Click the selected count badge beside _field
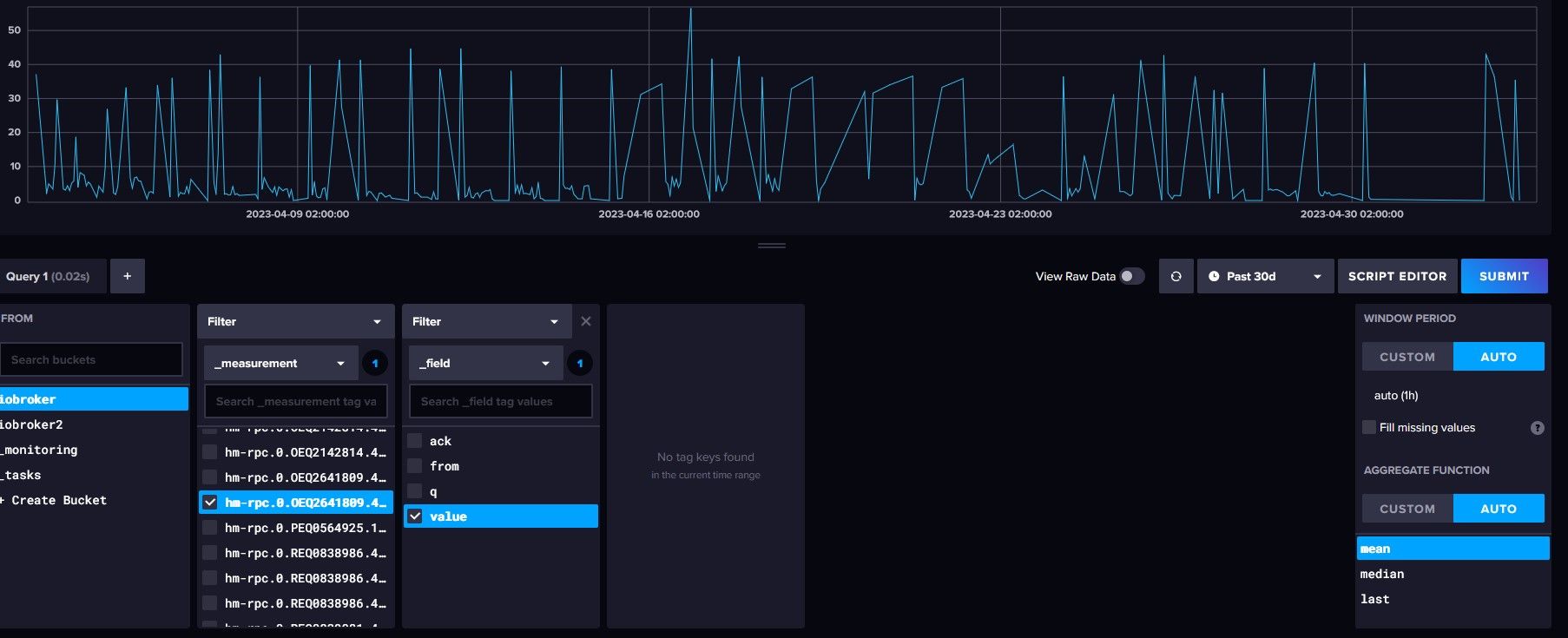 pos(580,363)
